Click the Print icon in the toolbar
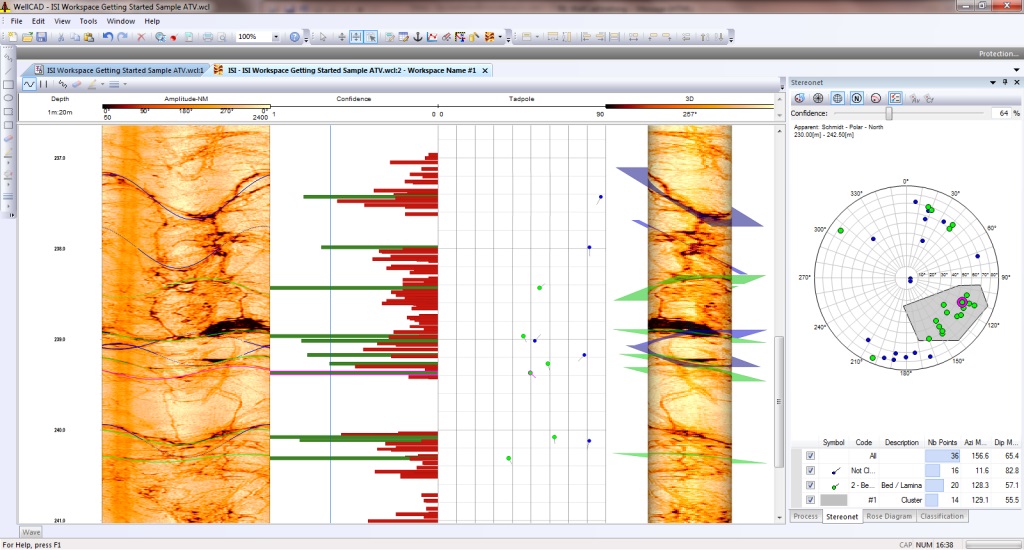 208,37
